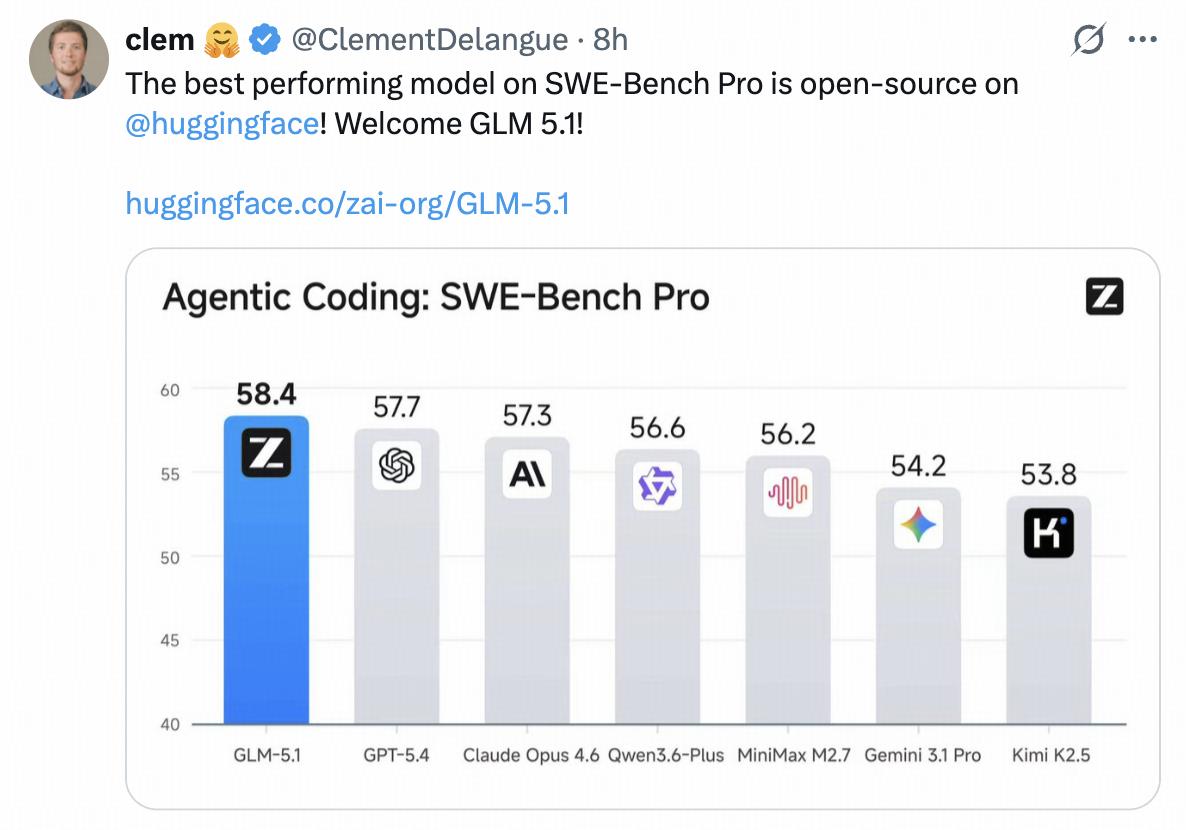Click the @ClementDelangue handle
Screen dimensions: 1186x830
pyautogui.click(x=429, y=40)
